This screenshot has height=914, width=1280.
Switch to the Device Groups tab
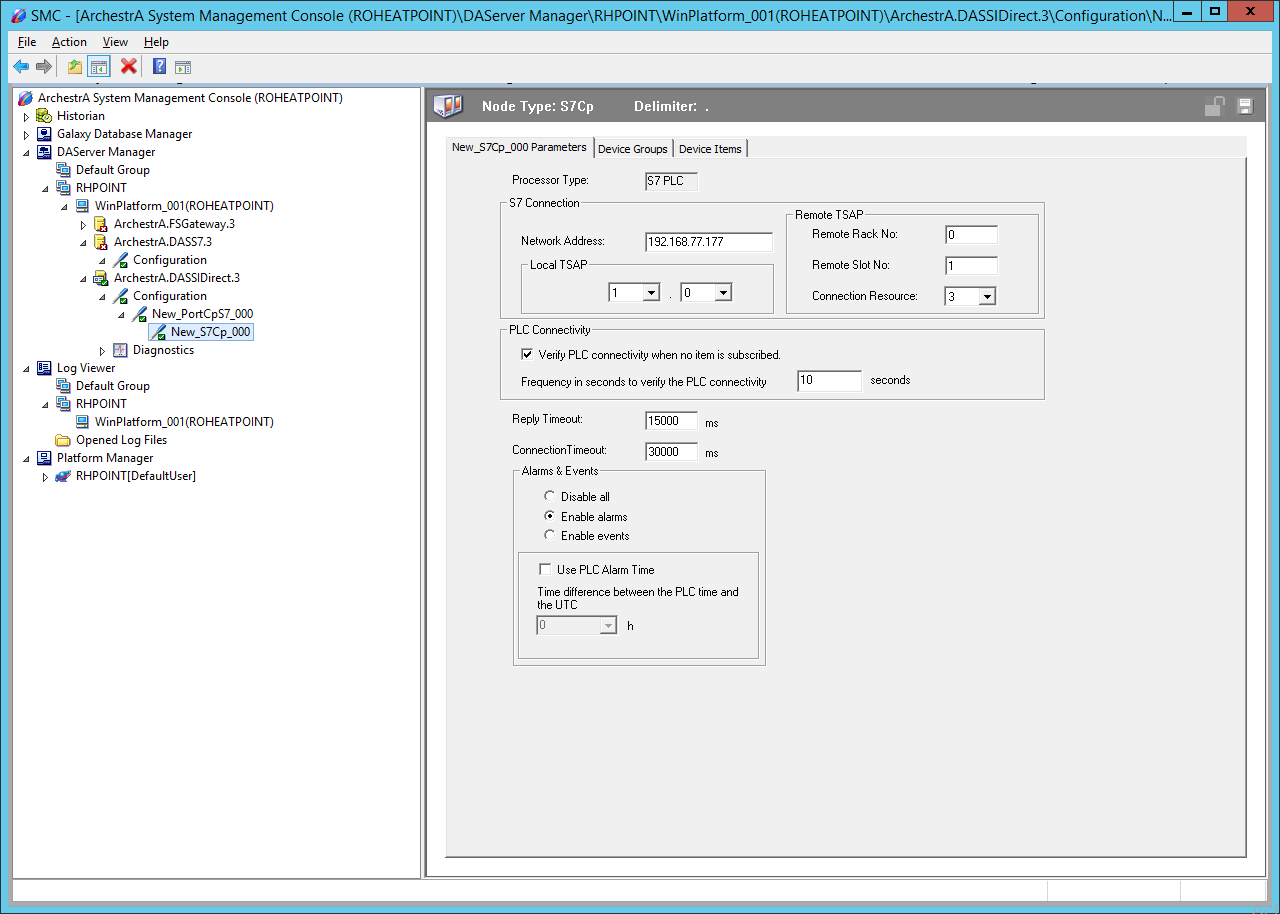[x=632, y=149]
